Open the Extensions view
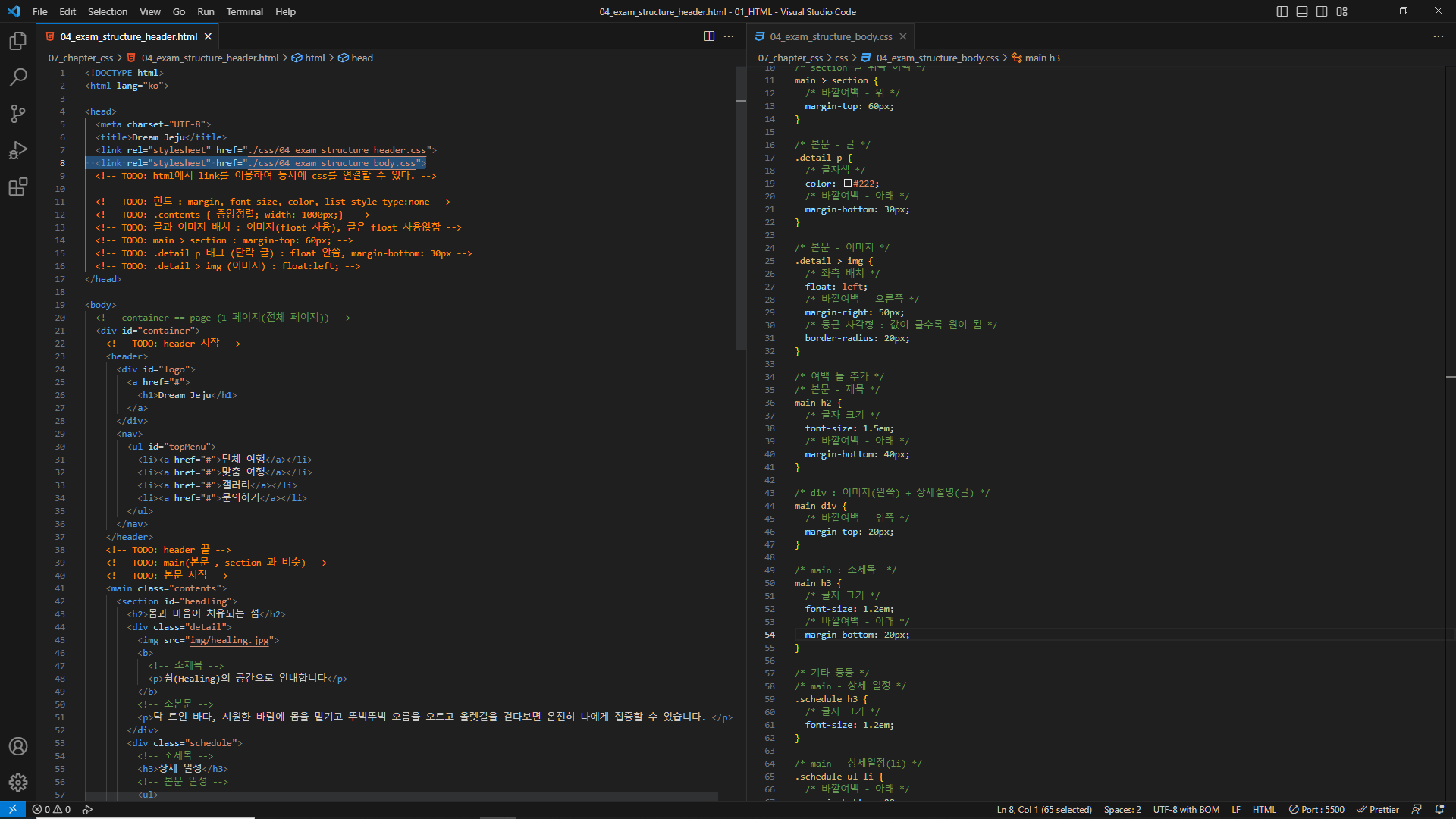1456x819 pixels. coord(18,187)
